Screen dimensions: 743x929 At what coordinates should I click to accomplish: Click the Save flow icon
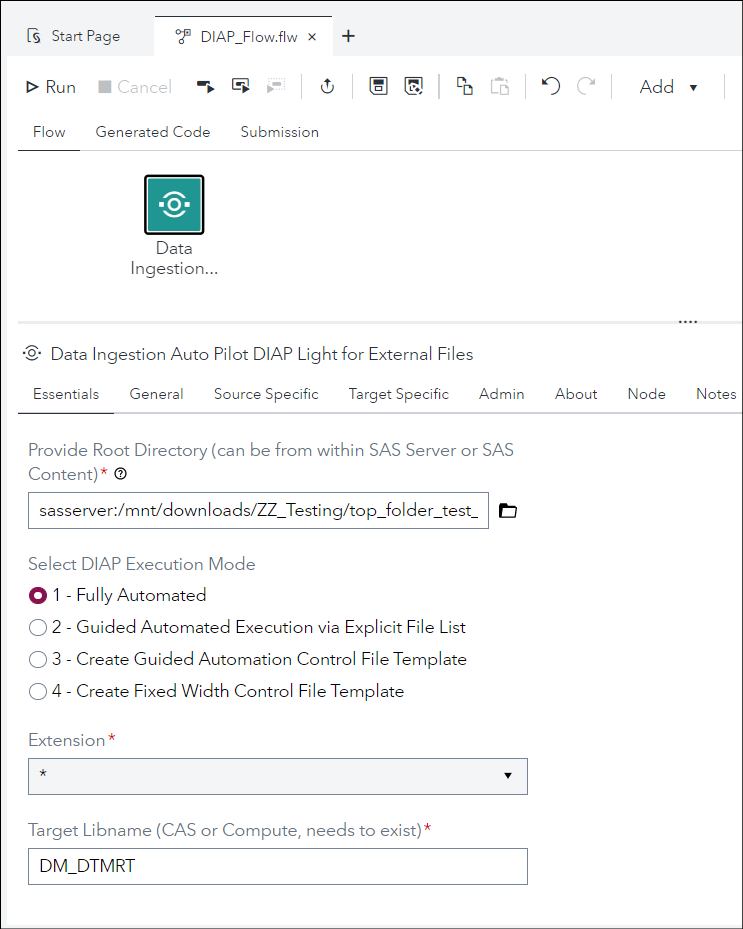378,87
